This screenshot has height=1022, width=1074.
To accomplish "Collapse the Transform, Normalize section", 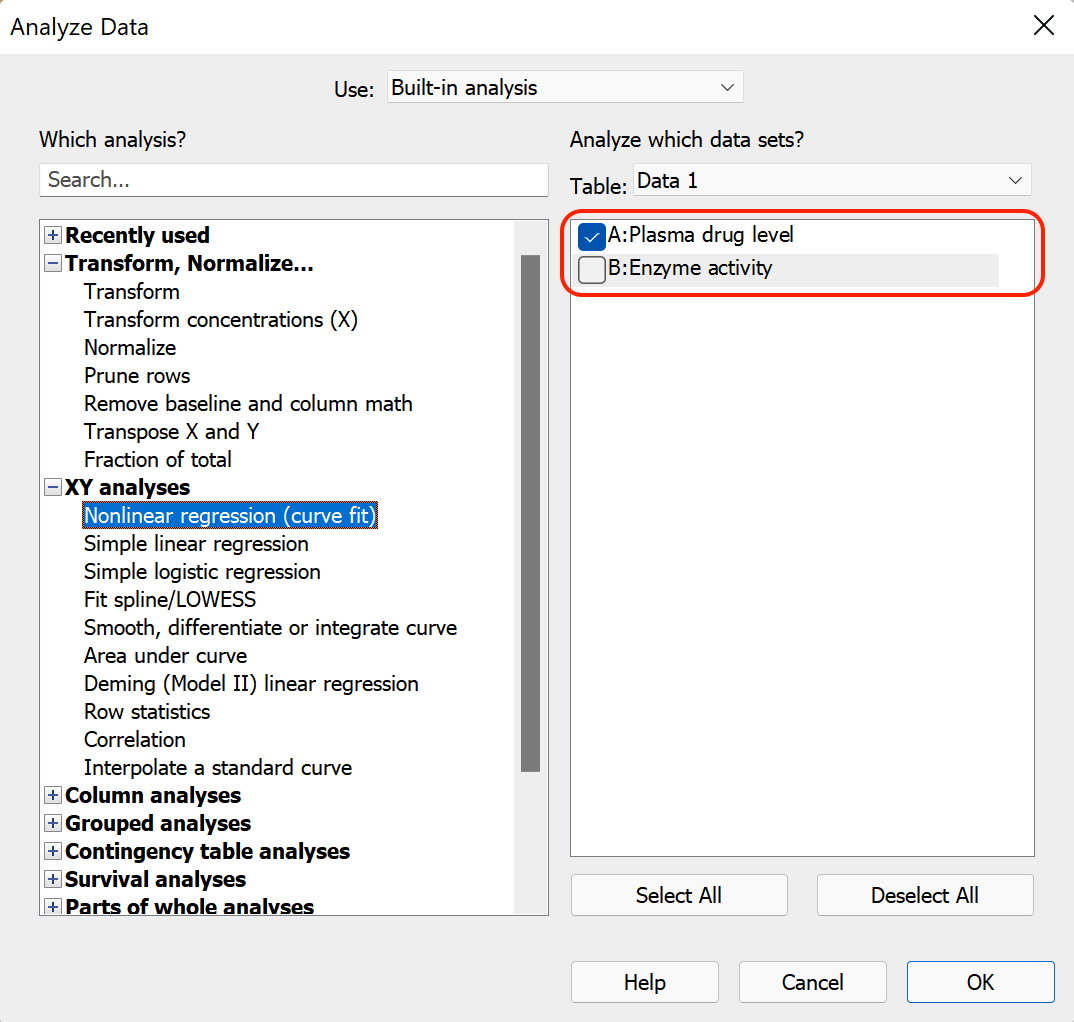I will coord(53,264).
